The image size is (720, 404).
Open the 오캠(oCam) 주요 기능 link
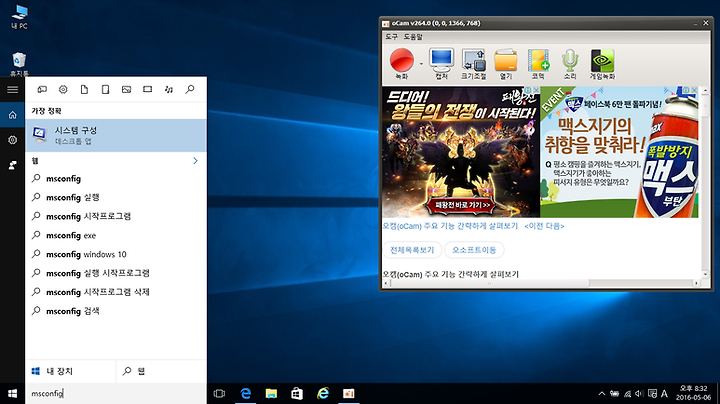(450, 226)
